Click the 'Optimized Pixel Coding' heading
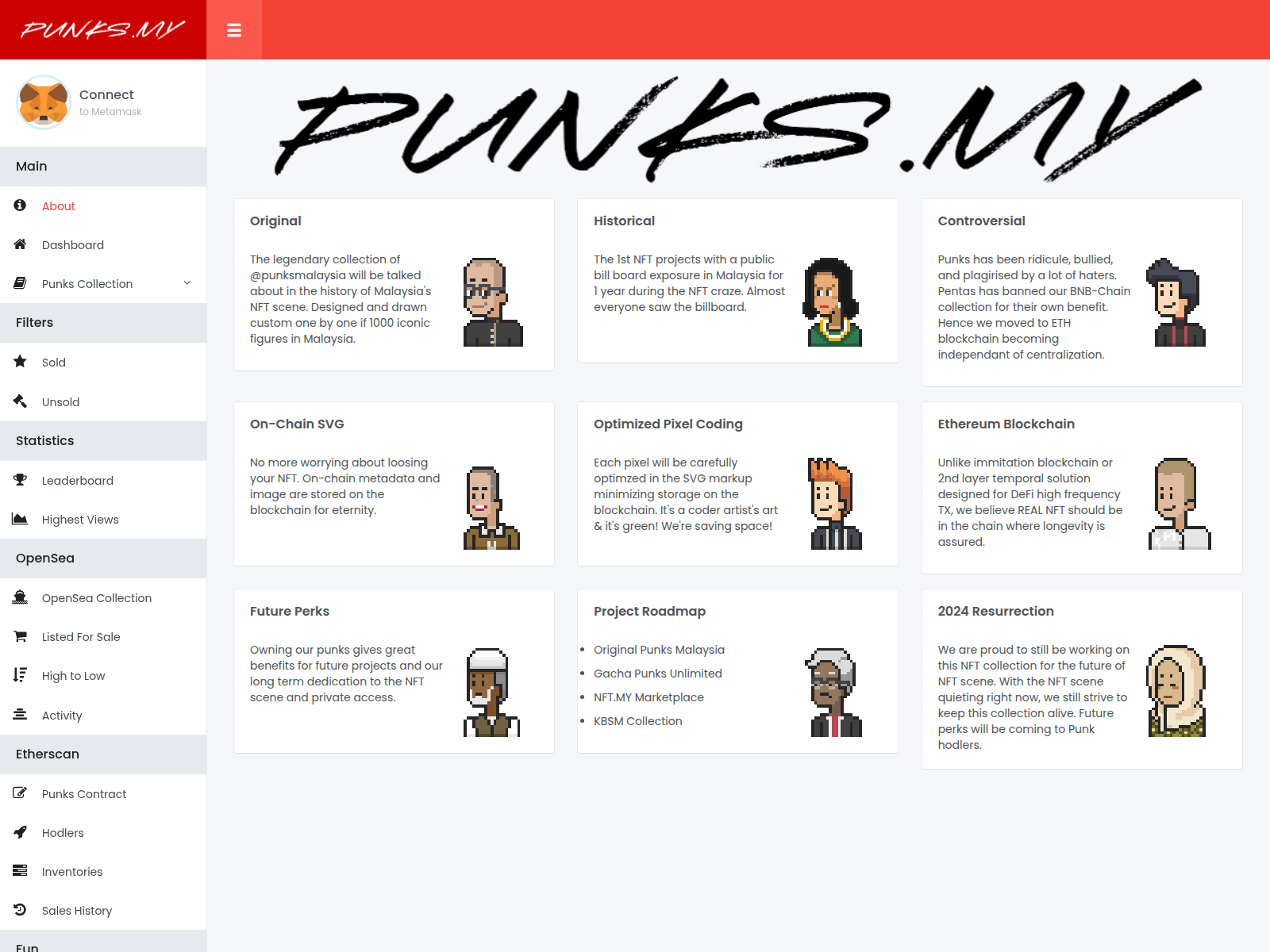Image resolution: width=1270 pixels, height=952 pixels. click(668, 424)
